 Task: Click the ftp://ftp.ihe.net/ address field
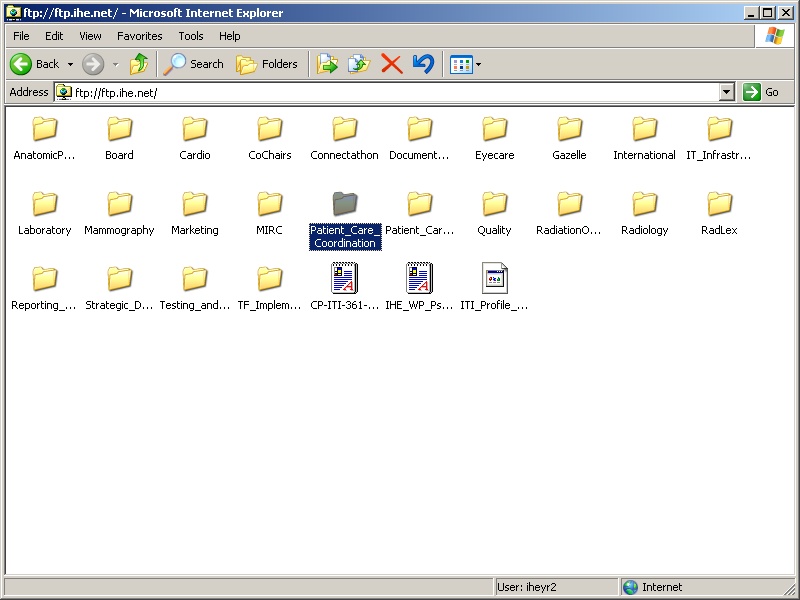(x=386, y=92)
